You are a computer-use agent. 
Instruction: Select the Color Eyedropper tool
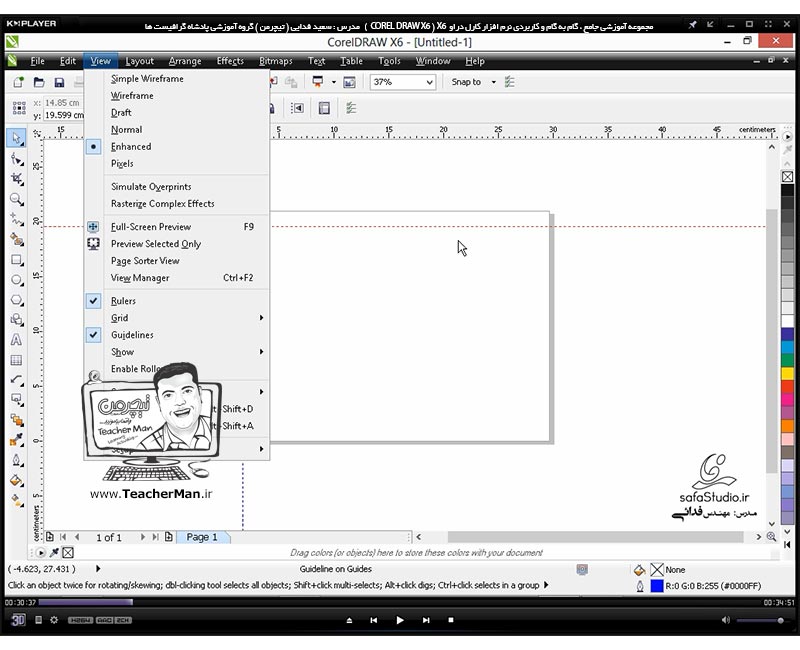[16, 440]
